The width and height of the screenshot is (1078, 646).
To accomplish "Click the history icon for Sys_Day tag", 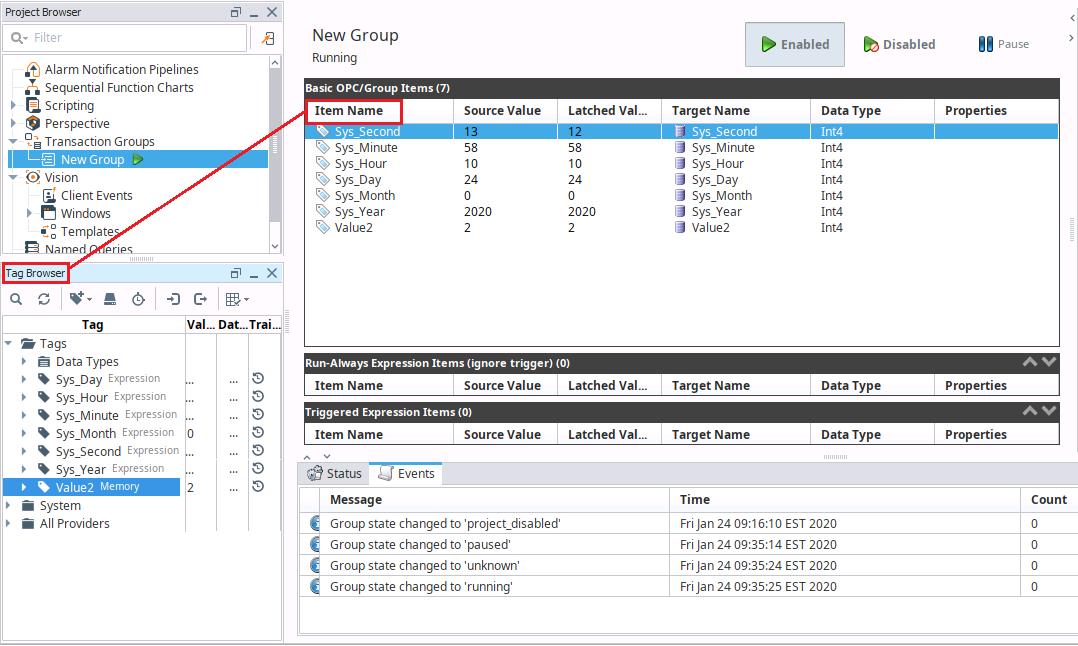I will tap(258, 378).
